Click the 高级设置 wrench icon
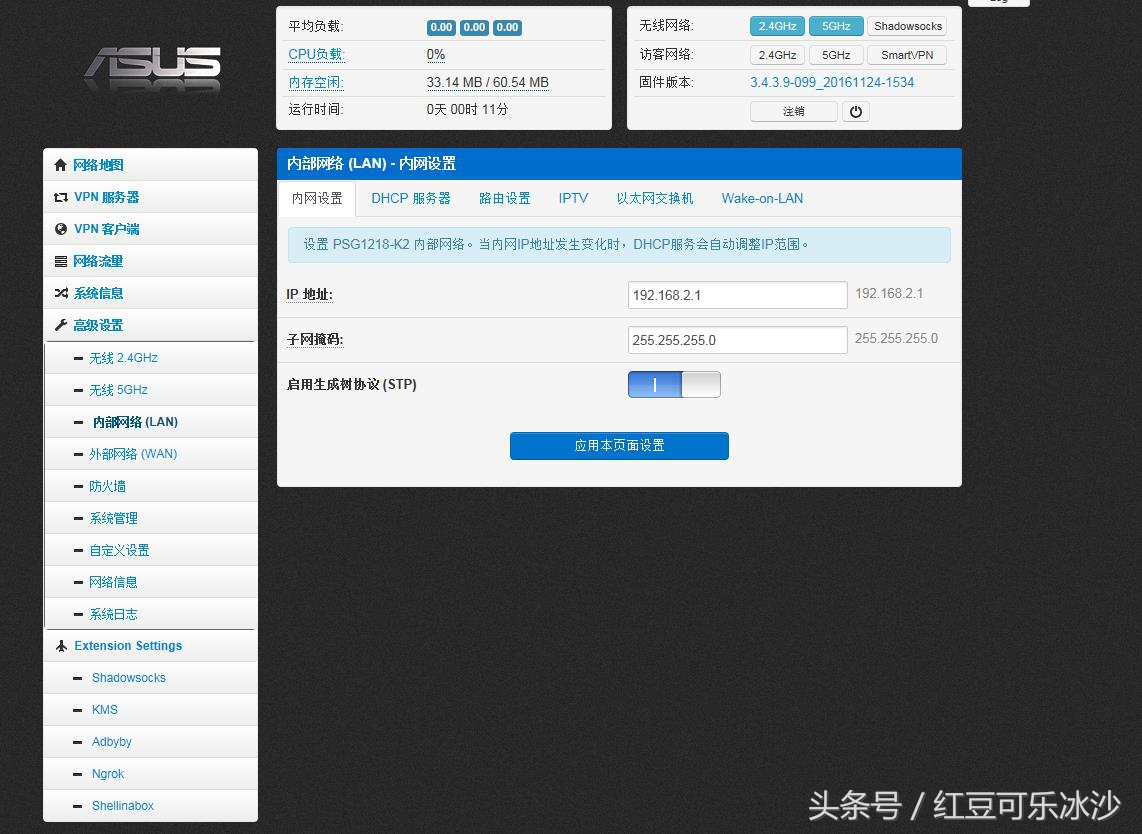 62,324
